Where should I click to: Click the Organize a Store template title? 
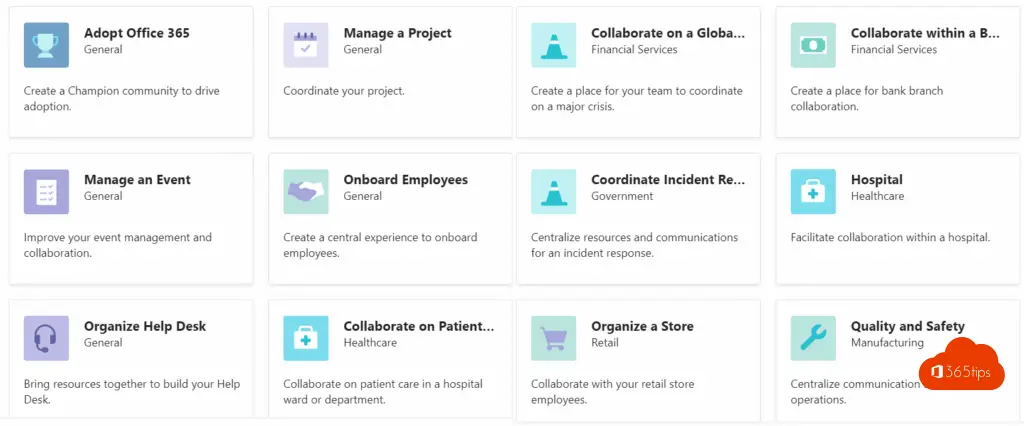642,327
